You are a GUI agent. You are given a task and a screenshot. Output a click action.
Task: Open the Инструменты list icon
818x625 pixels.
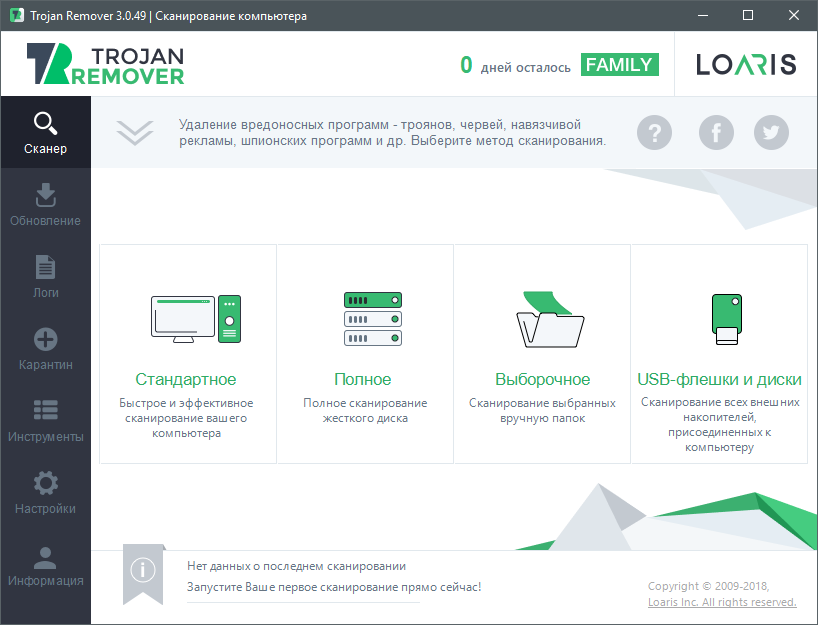click(x=45, y=410)
